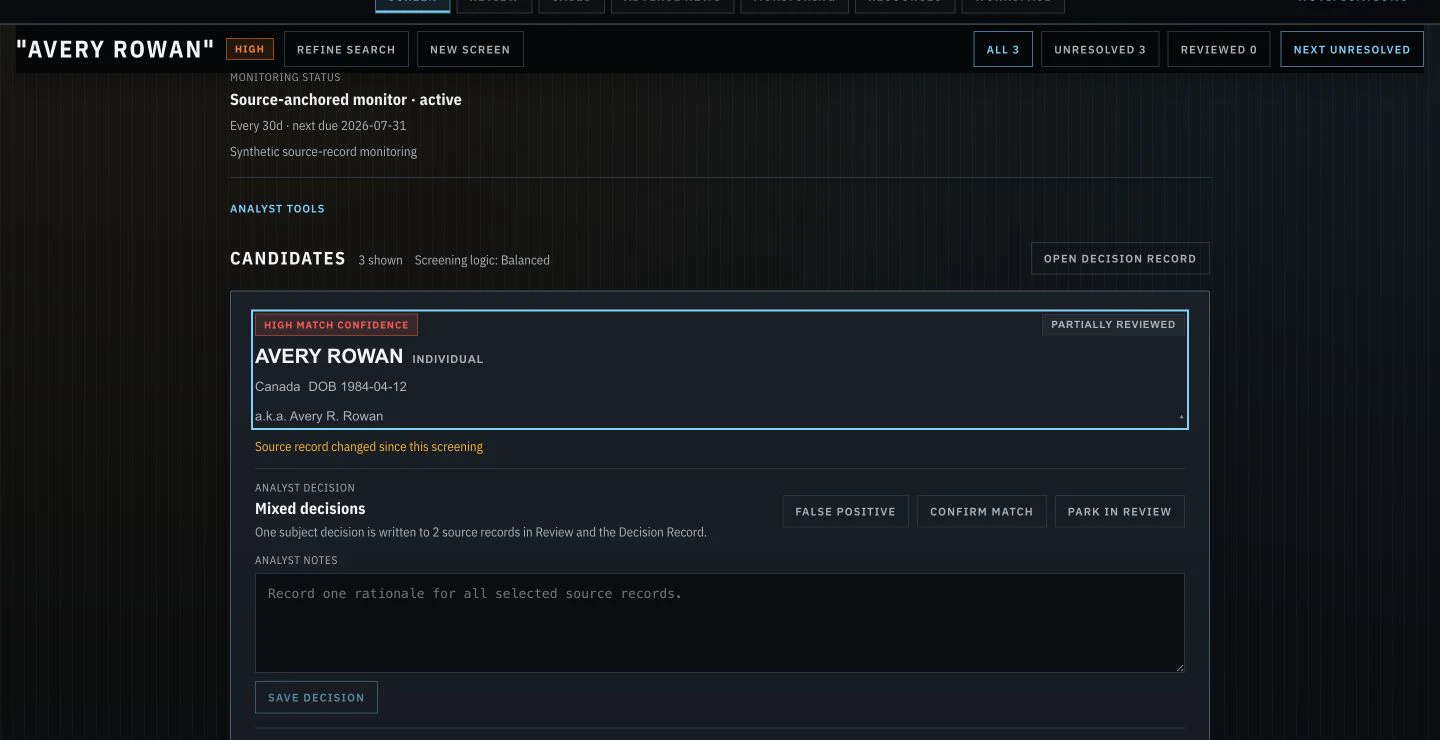Click 'Canada DOB 1984-04-12' detail text
This screenshot has height=740, width=1440.
(331, 387)
